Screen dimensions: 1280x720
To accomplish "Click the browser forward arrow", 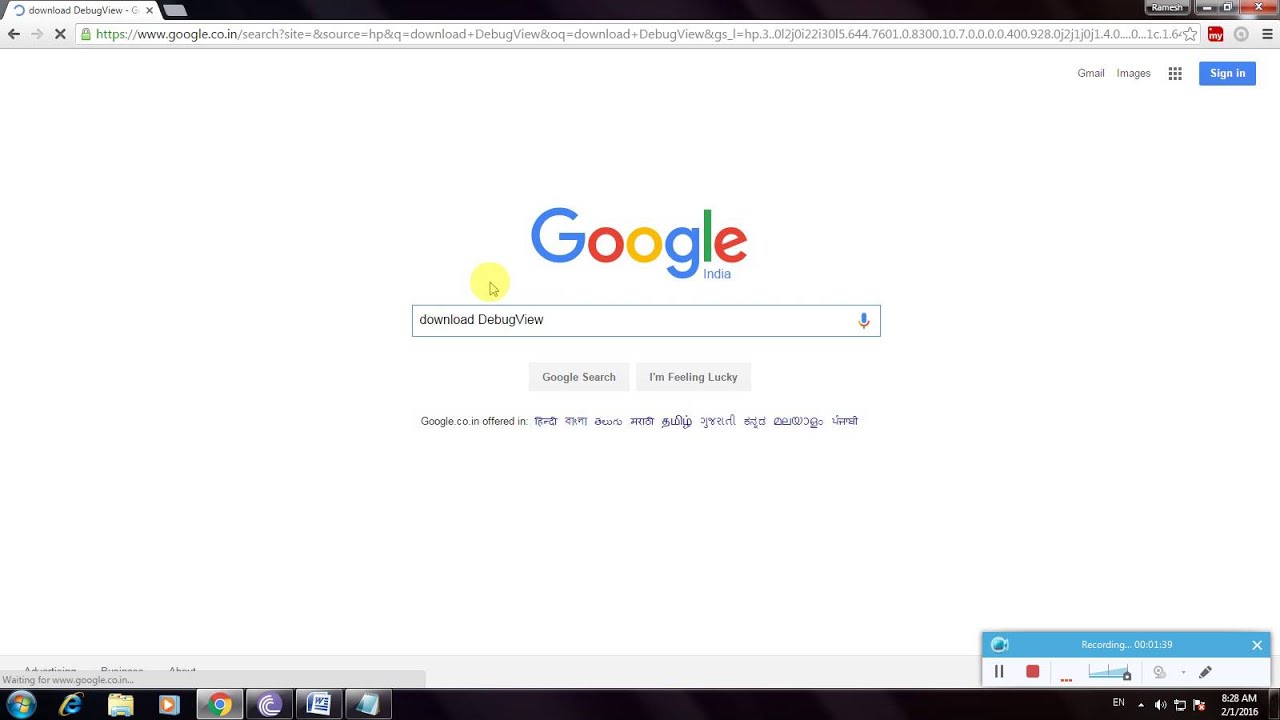I will click(37, 34).
